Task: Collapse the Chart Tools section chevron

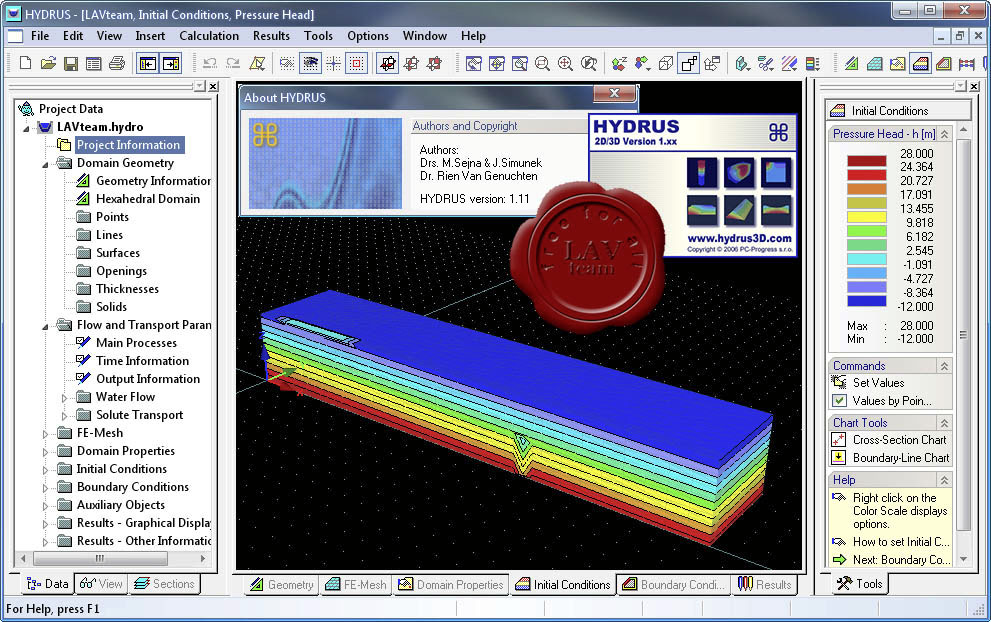Action: (944, 423)
